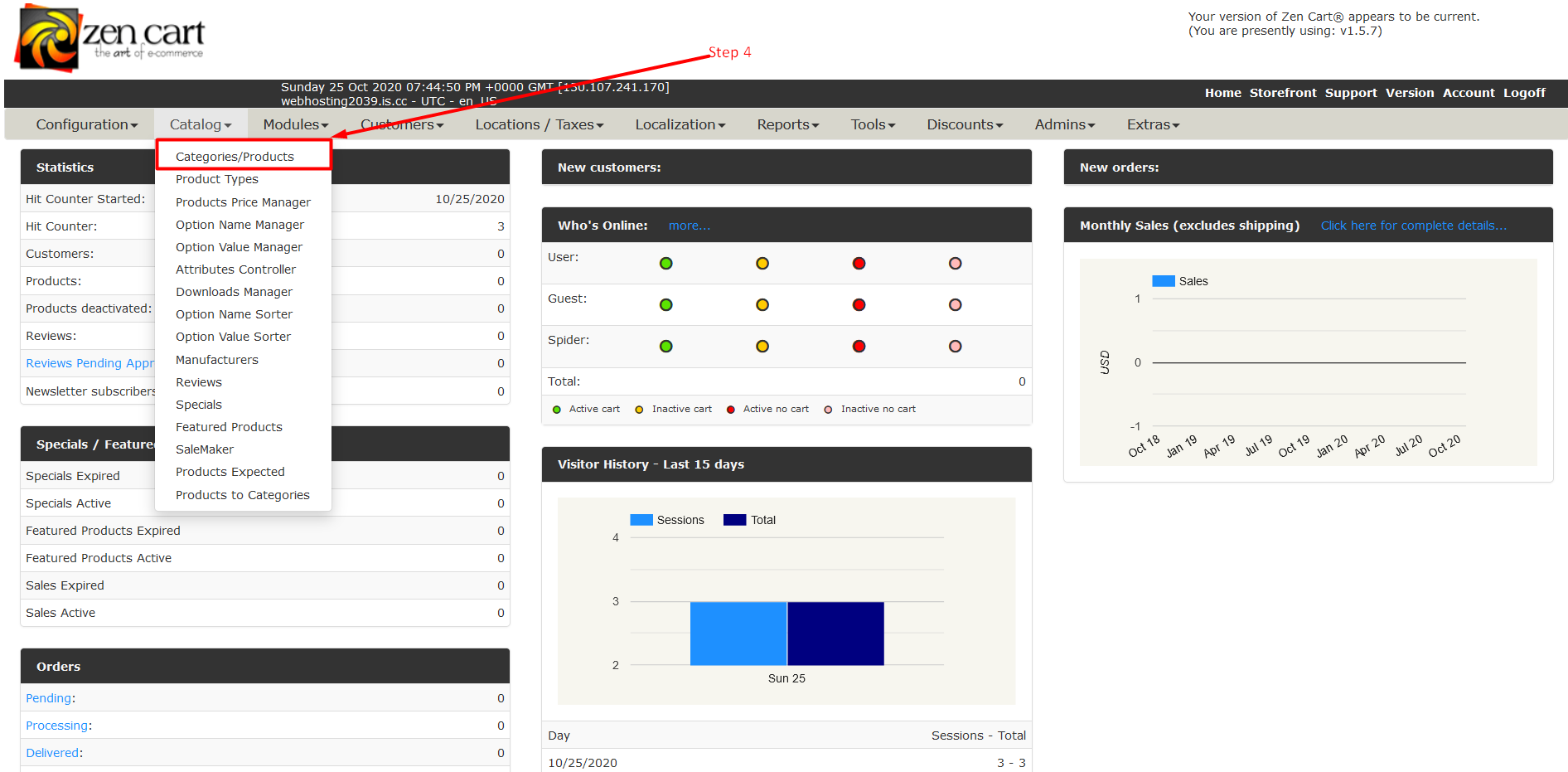This screenshot has width=1568, height=772.
Task: Click the Zen Cart logo
Action: tap(109, 38)
